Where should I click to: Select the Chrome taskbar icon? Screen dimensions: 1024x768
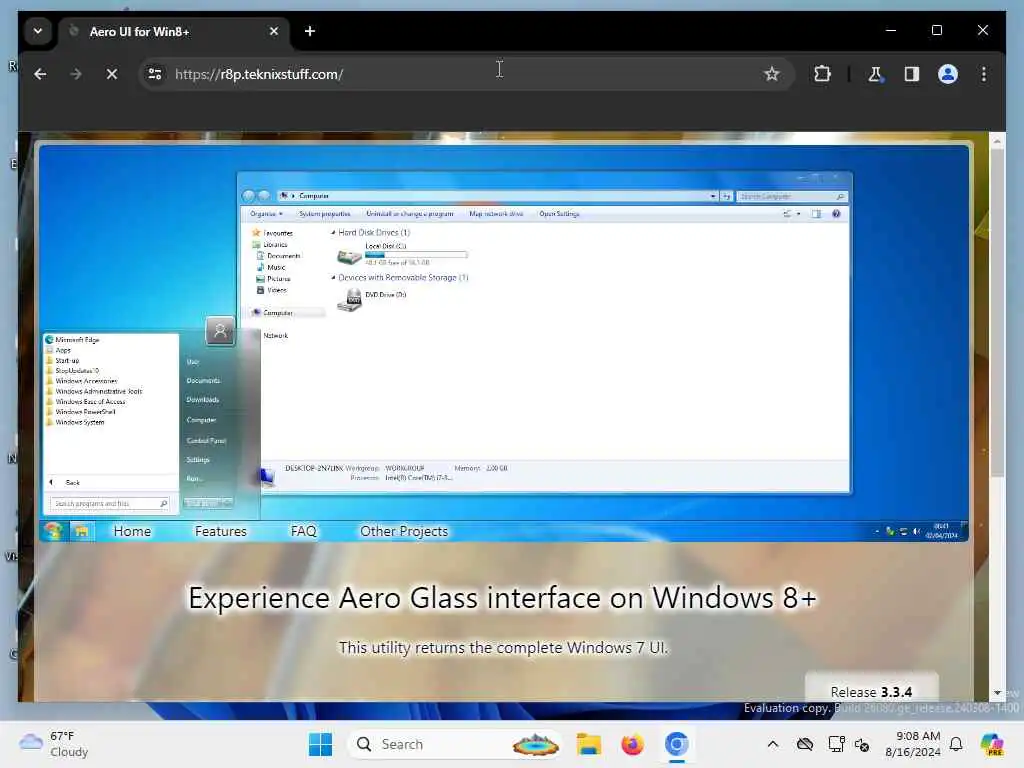click(x=677, y=744)
